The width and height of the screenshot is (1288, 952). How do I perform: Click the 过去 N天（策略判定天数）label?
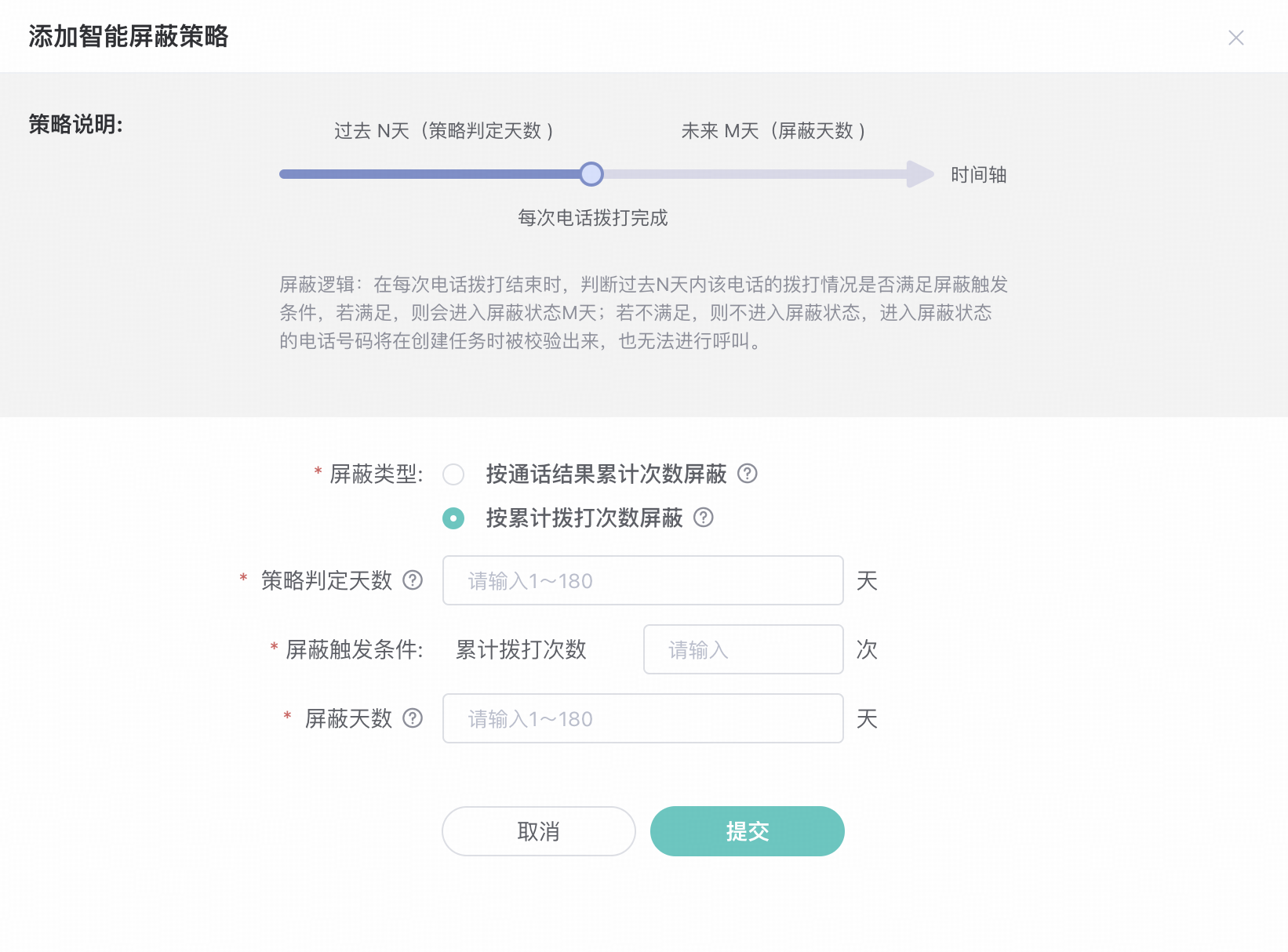point(445,131)
